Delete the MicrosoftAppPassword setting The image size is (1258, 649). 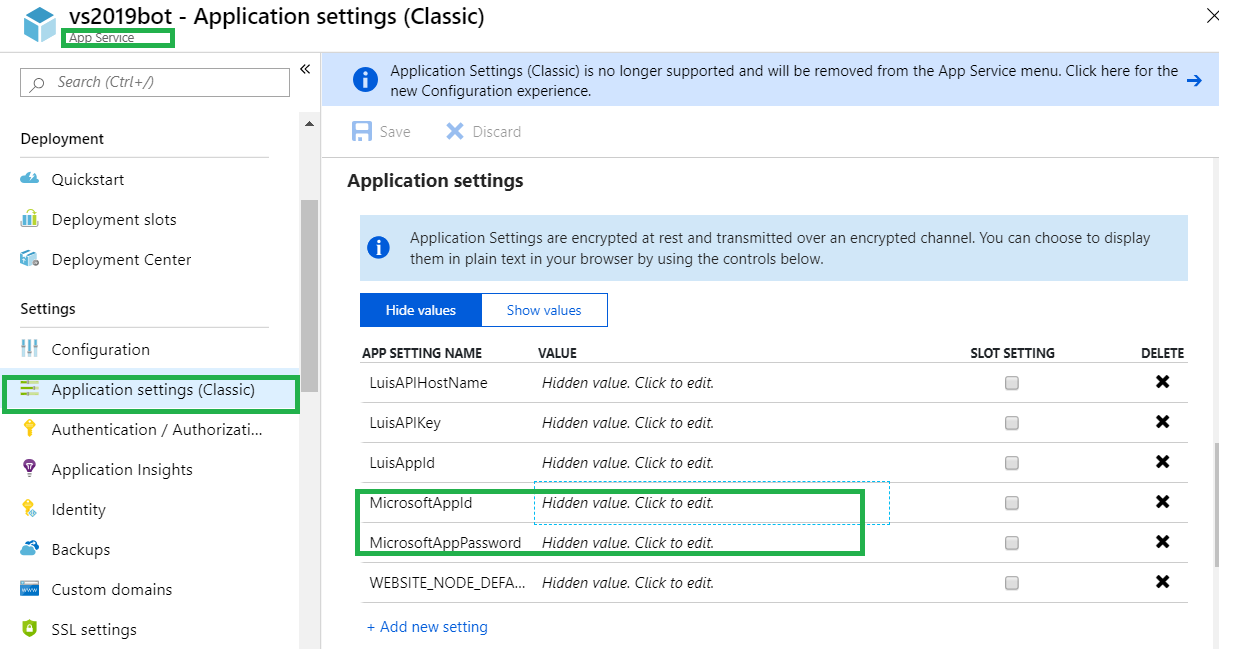point(1162,542)
